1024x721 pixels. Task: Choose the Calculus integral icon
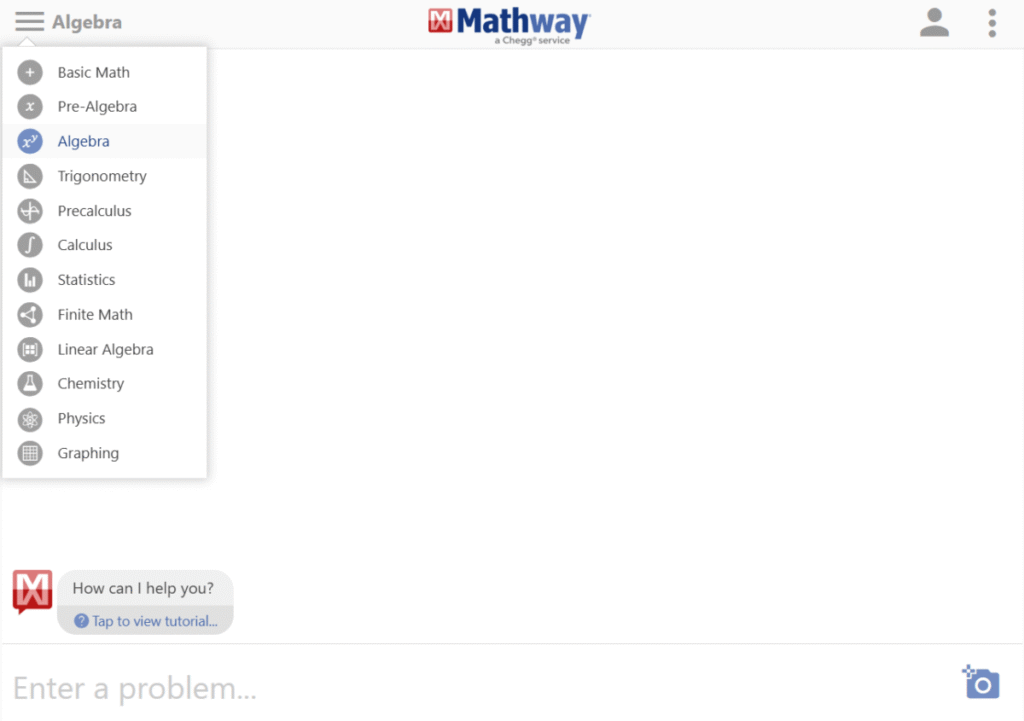30,246
